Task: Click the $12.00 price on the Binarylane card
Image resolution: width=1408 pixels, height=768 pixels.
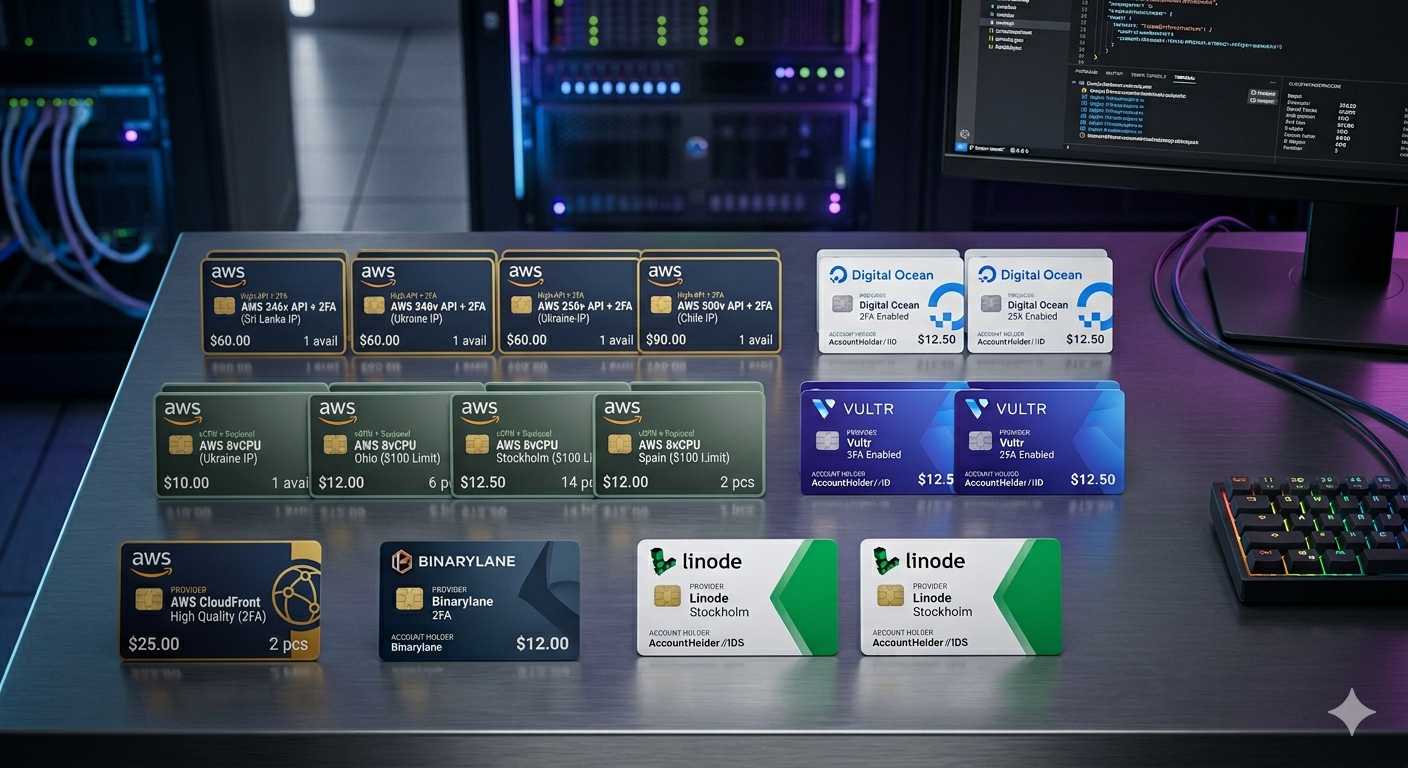Action: pyautogui.click(x=542, y=643)
